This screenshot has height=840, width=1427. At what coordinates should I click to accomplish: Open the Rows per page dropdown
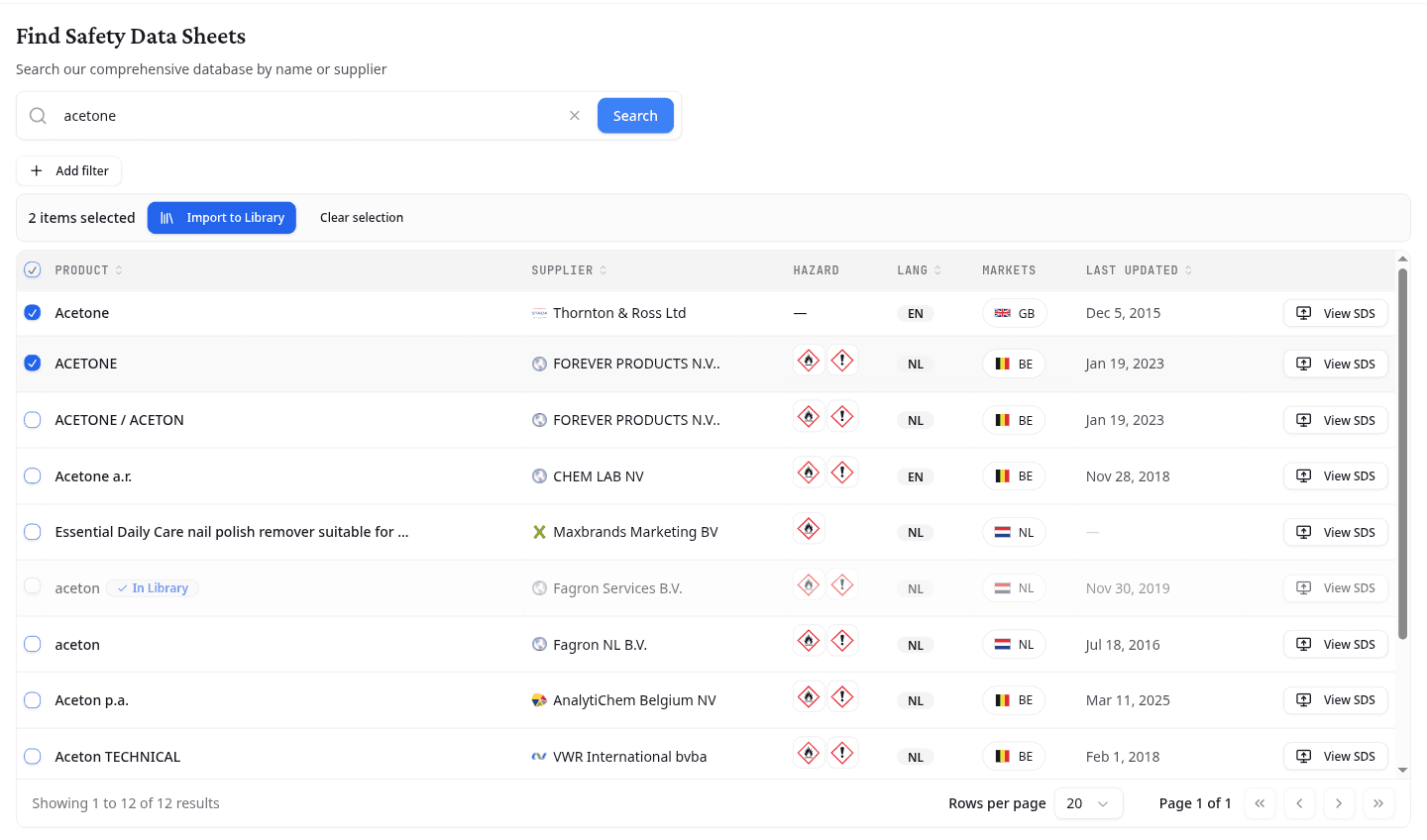pos(1088,803)
